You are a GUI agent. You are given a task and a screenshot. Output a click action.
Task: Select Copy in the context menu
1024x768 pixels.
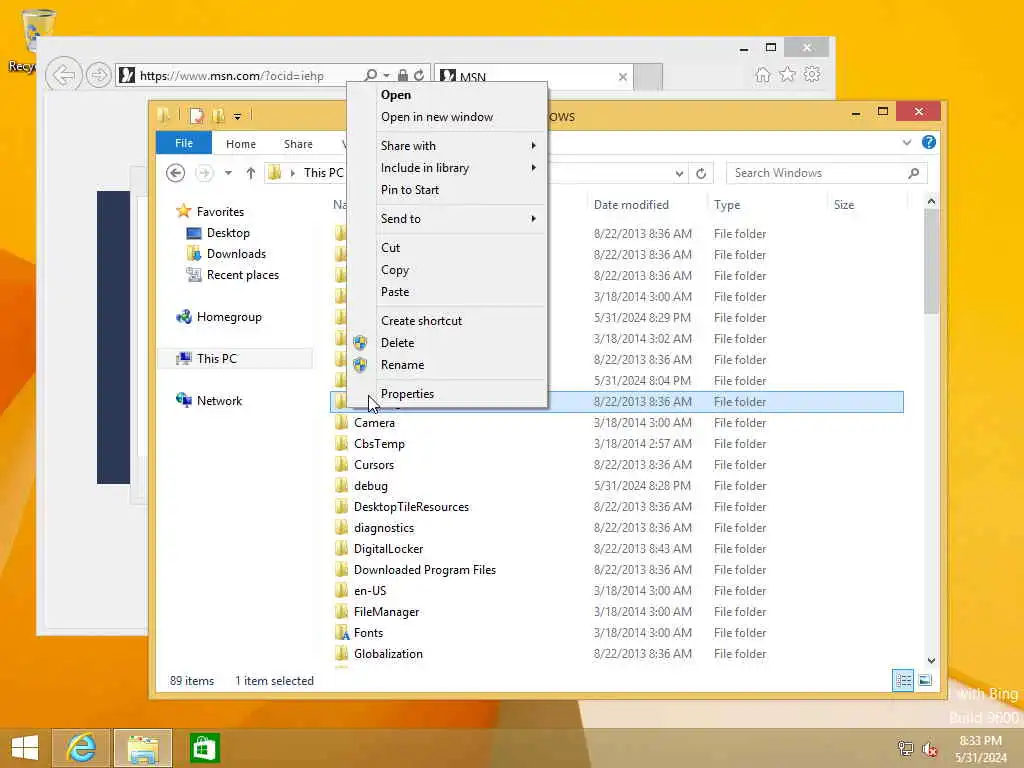tap(447, 270)
